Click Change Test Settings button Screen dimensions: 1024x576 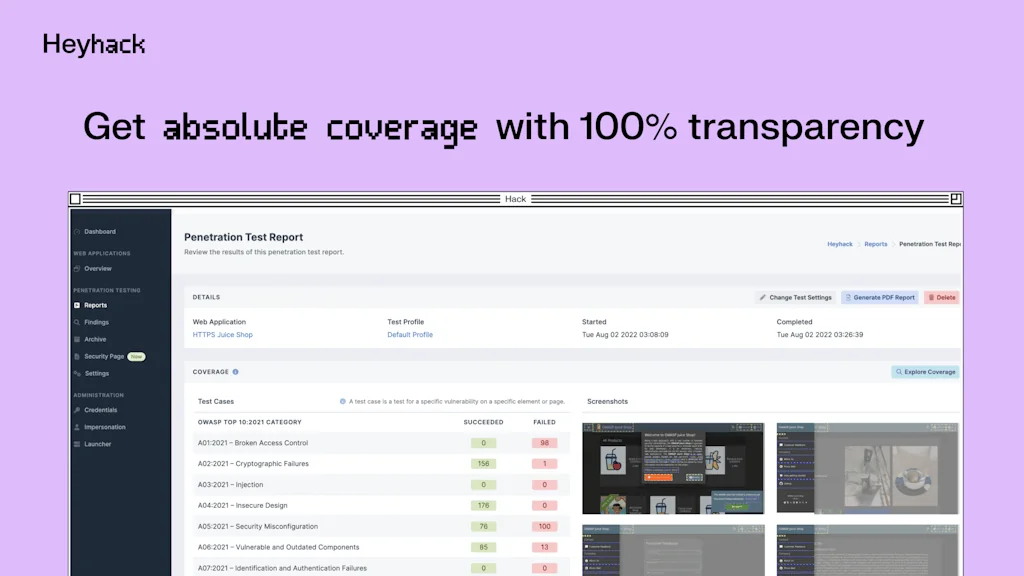pos(795,298)
